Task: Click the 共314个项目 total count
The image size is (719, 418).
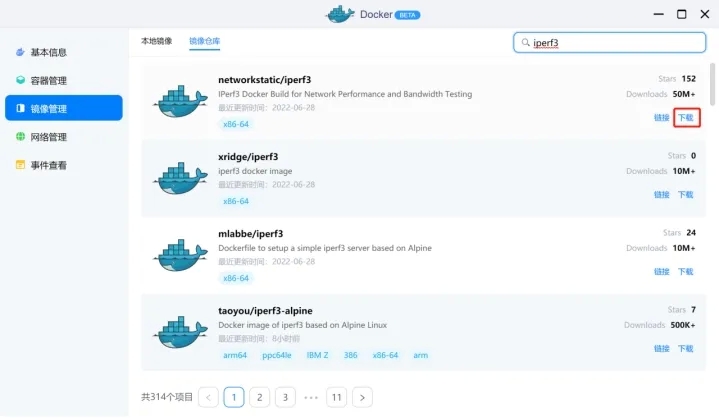Action: 167,397
